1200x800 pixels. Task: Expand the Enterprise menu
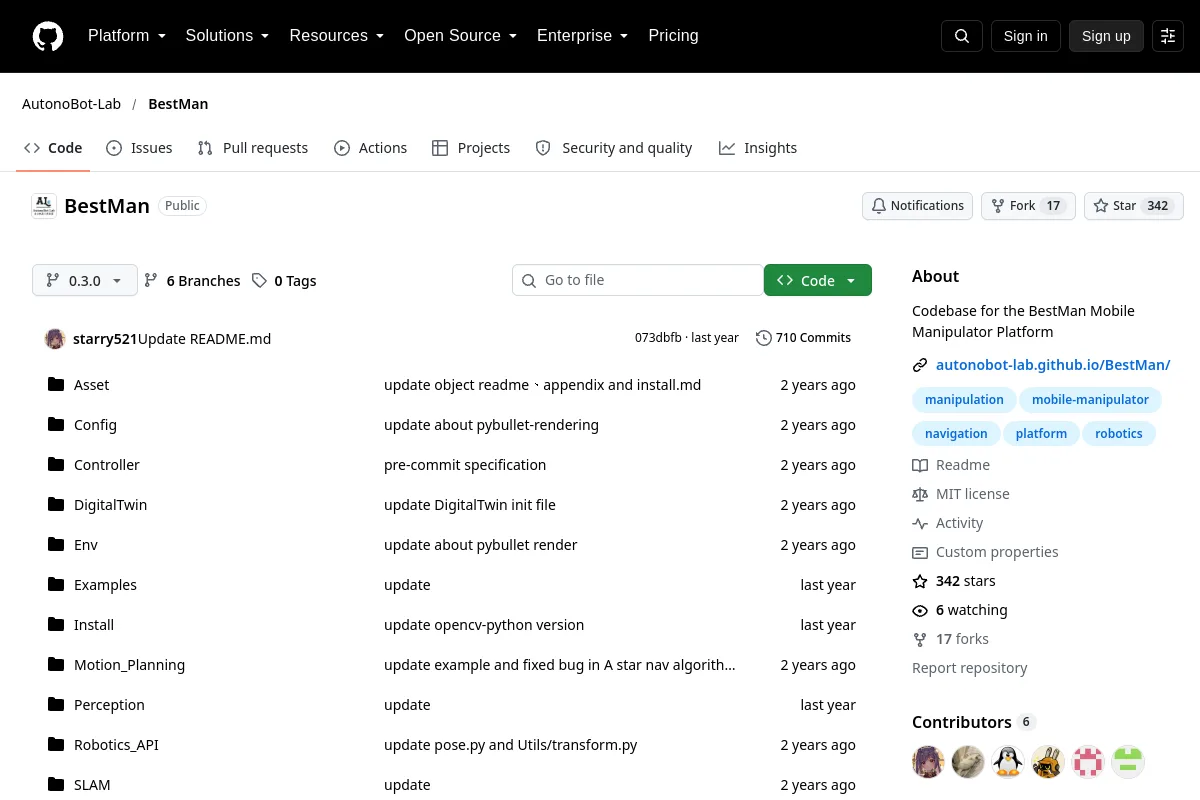pyautogui.click(x=582, y=36)
